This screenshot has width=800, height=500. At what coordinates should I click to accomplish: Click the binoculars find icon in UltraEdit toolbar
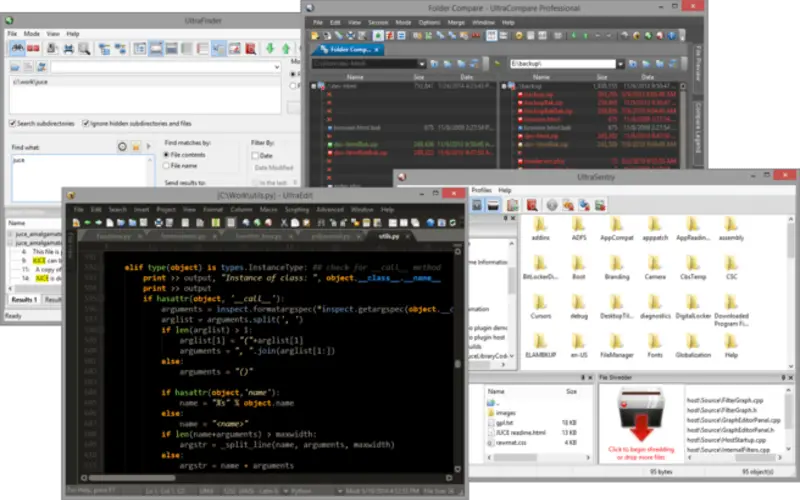(x=321, y=222)
